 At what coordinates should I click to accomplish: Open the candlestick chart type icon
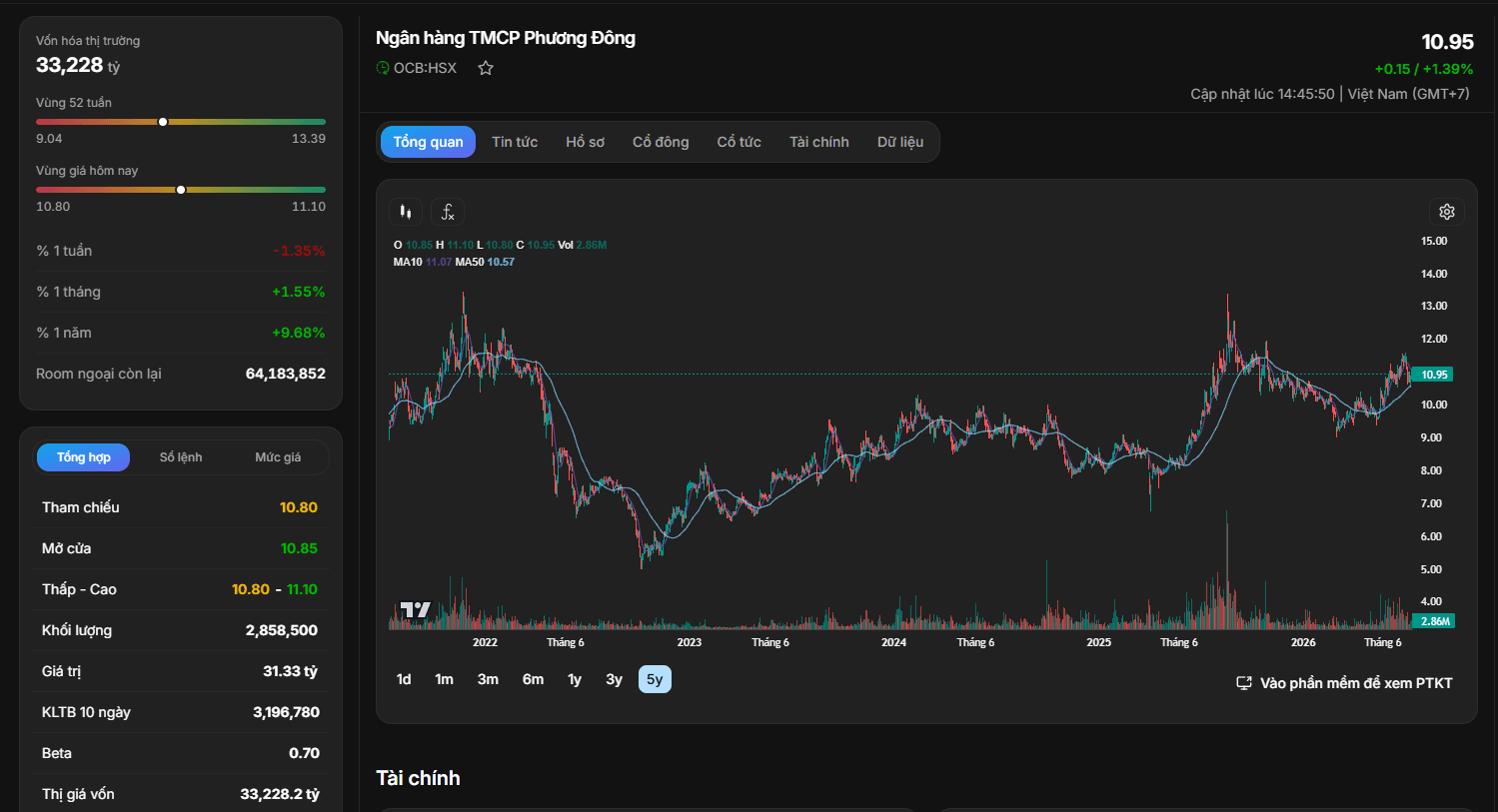[406, 212]
